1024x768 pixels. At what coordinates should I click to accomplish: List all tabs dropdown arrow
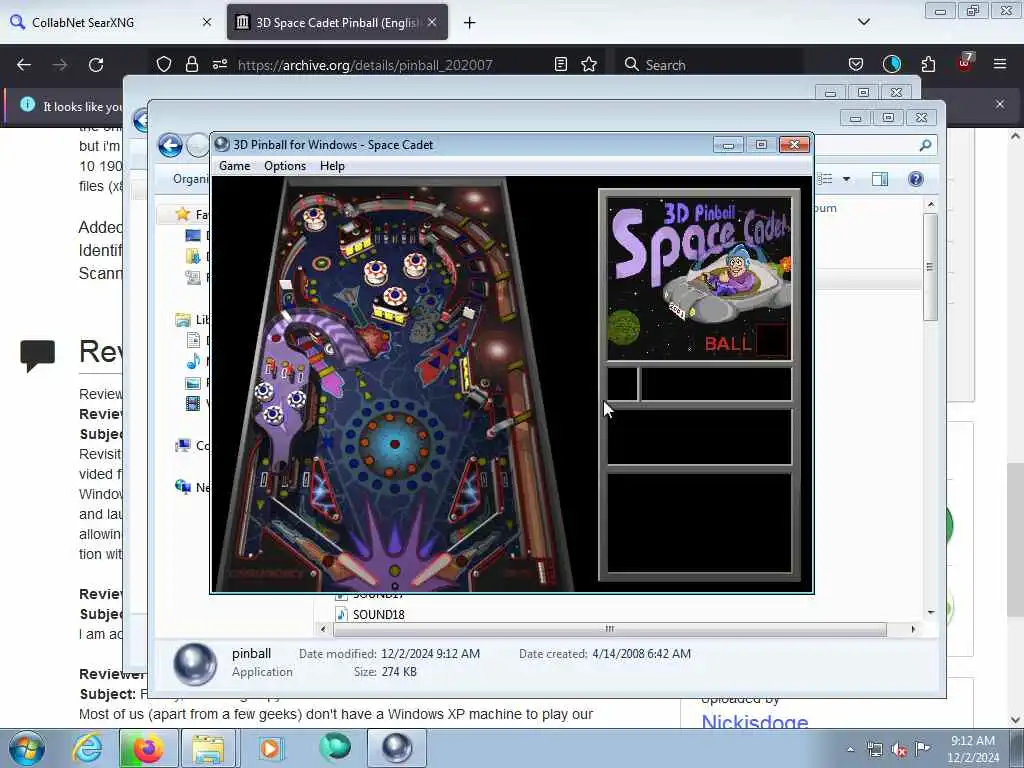(863, 22)
